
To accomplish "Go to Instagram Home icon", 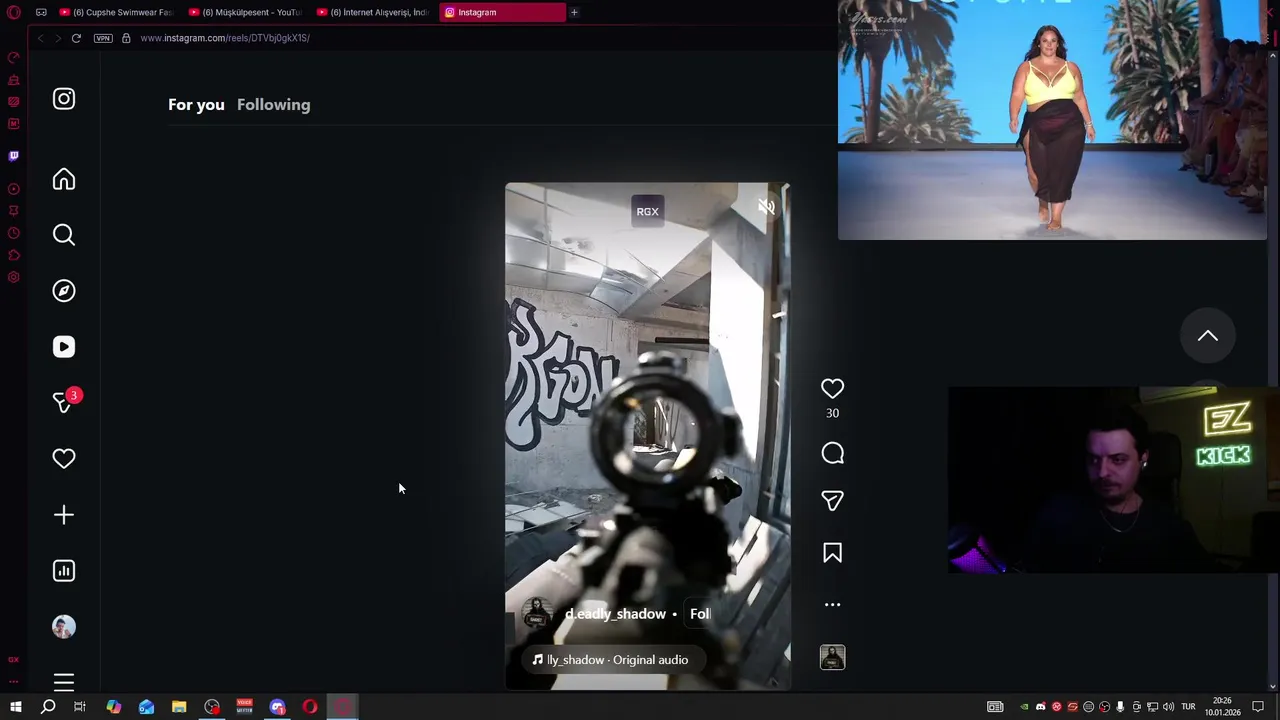I will tap(64, 179).
